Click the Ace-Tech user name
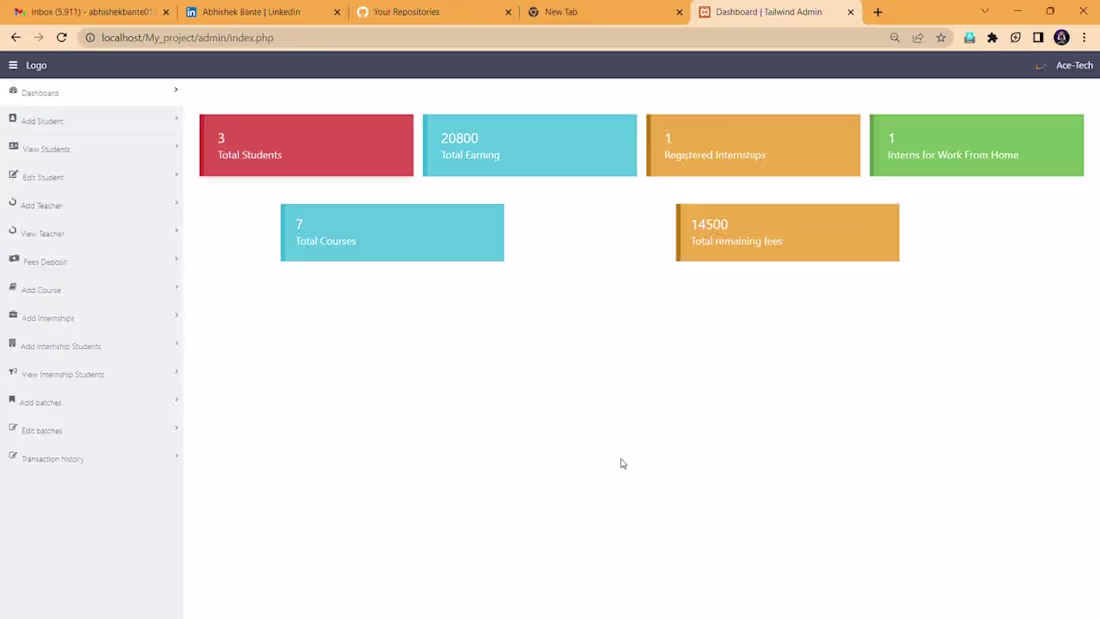This screenshot has height=619, width=1100. coord(1074,65)
